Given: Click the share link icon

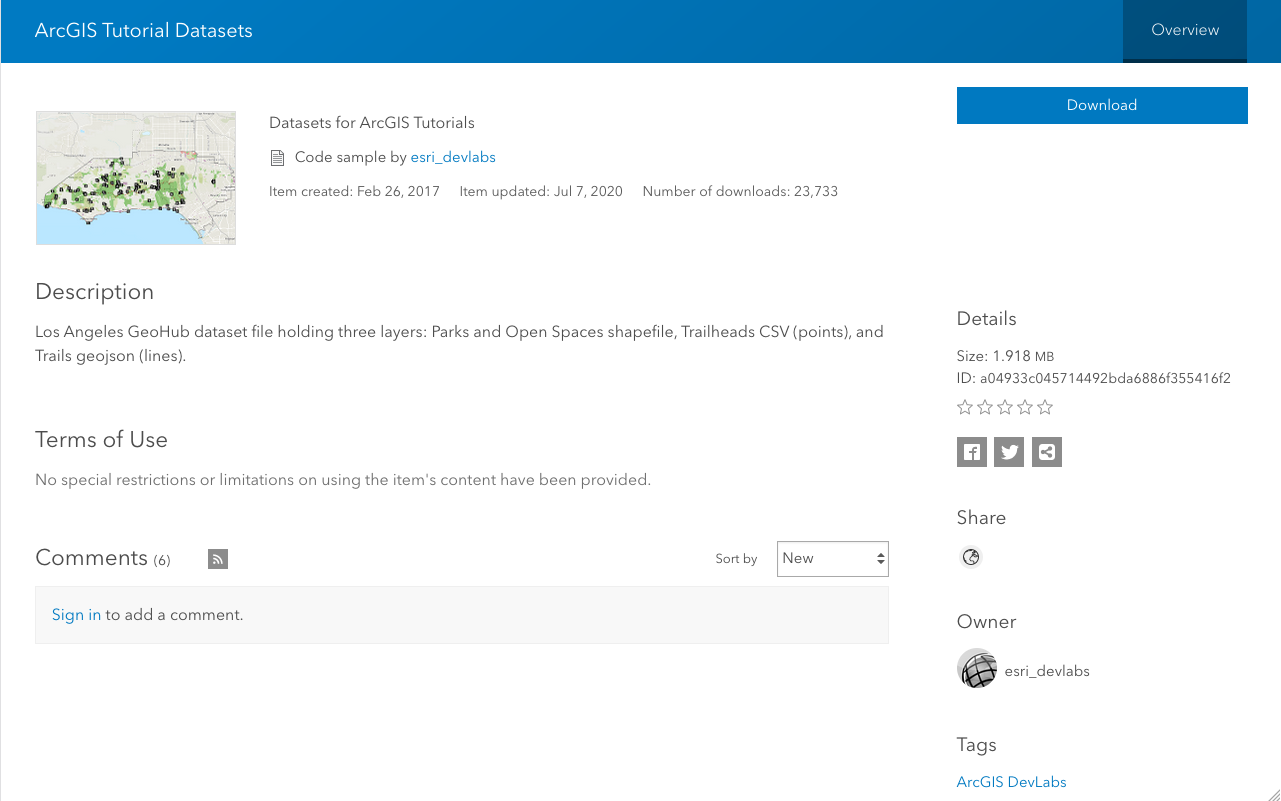Looking at the screenshot, I should point(1047,452).
